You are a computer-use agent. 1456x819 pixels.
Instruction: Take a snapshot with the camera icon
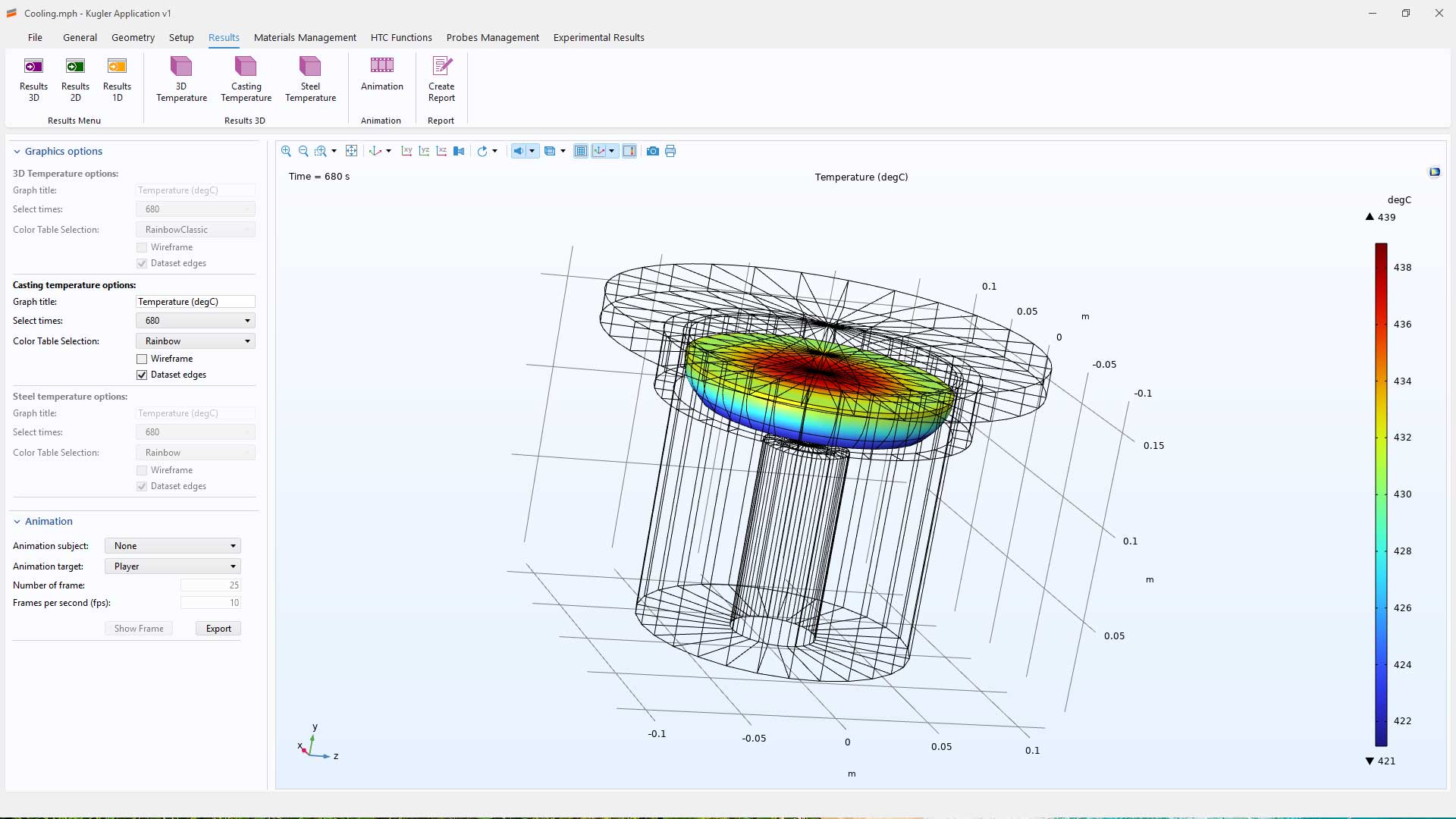(653, 151)
